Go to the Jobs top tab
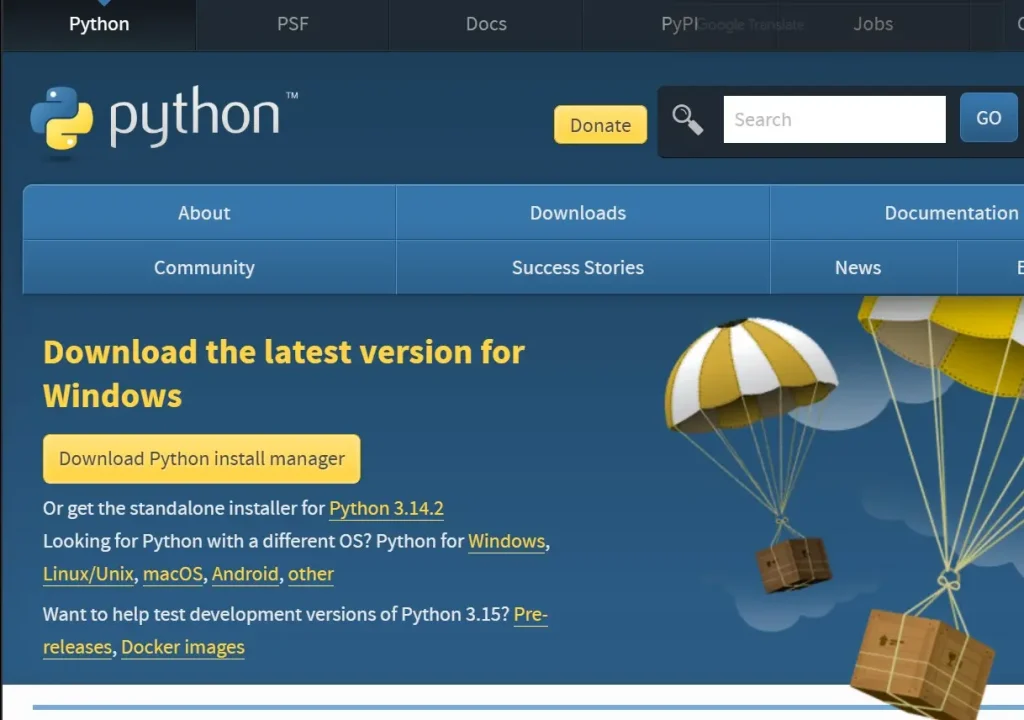Screen dimensions: 1024x720 click(x=872, y=24)
